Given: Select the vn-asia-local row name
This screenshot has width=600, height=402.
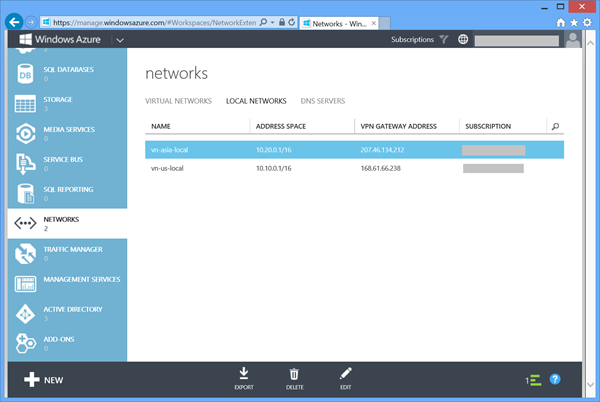Looking at the screenshot, I should tap(169, 150).
